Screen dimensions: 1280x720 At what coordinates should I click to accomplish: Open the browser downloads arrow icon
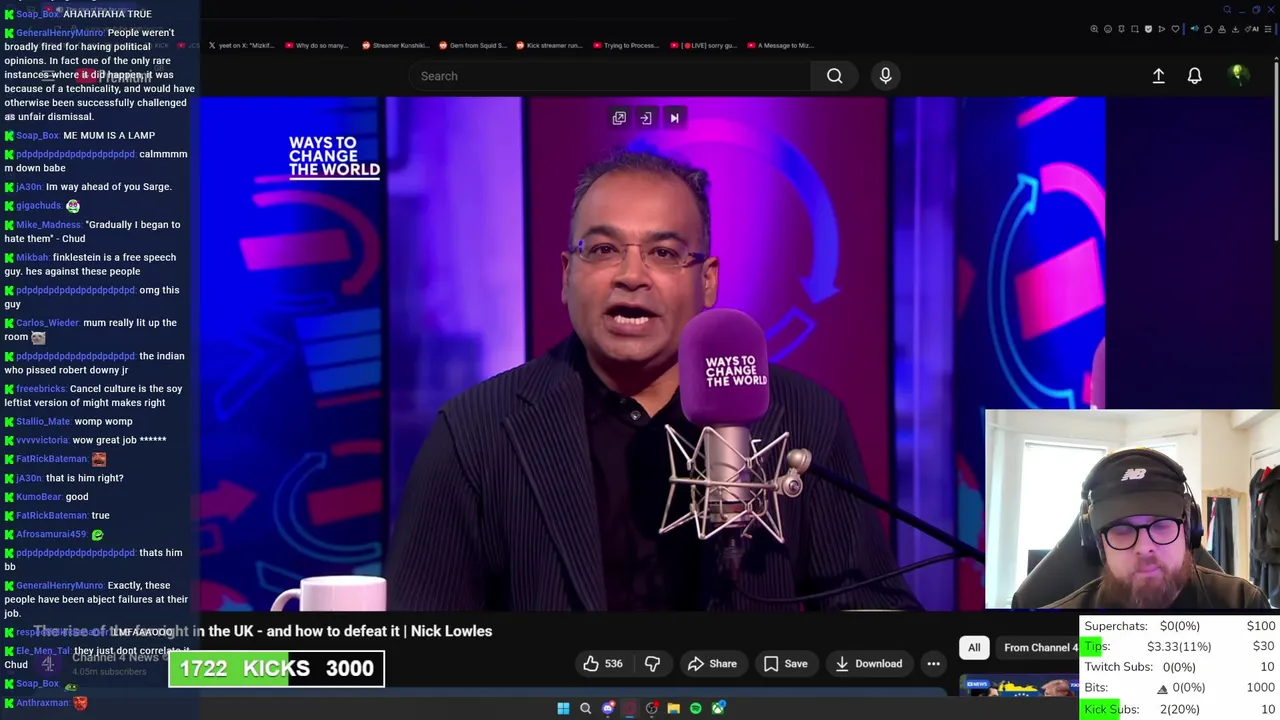(1235, 29)
